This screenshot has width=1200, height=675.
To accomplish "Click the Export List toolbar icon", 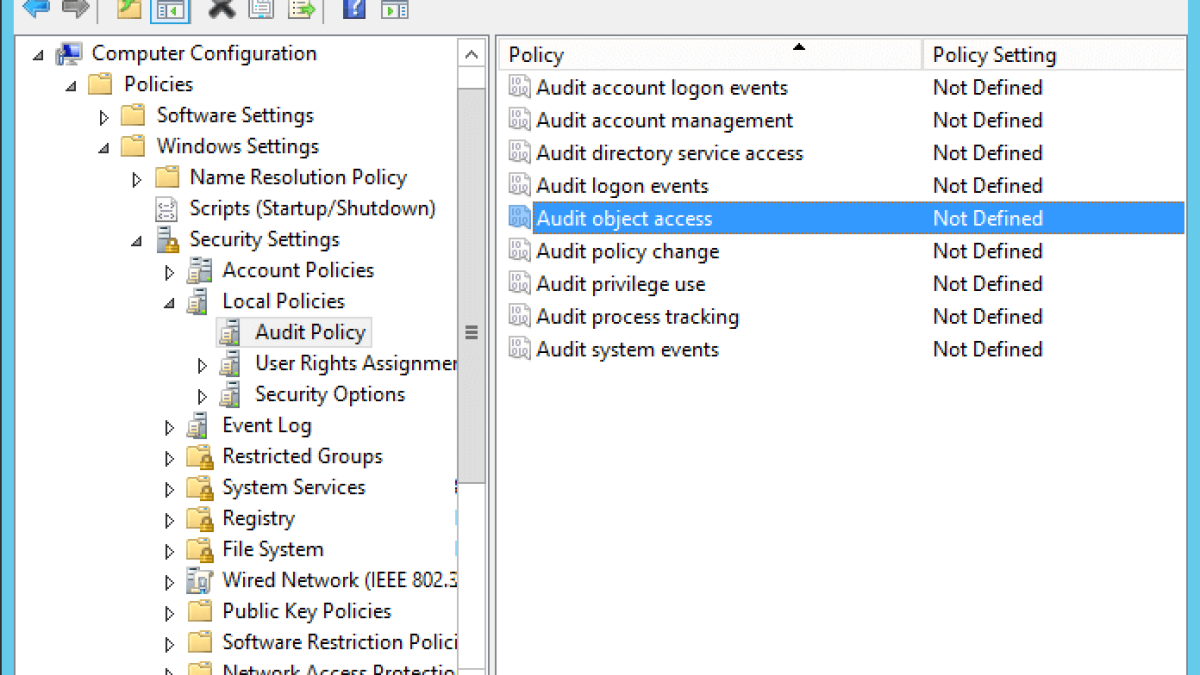I will point(301,9).
